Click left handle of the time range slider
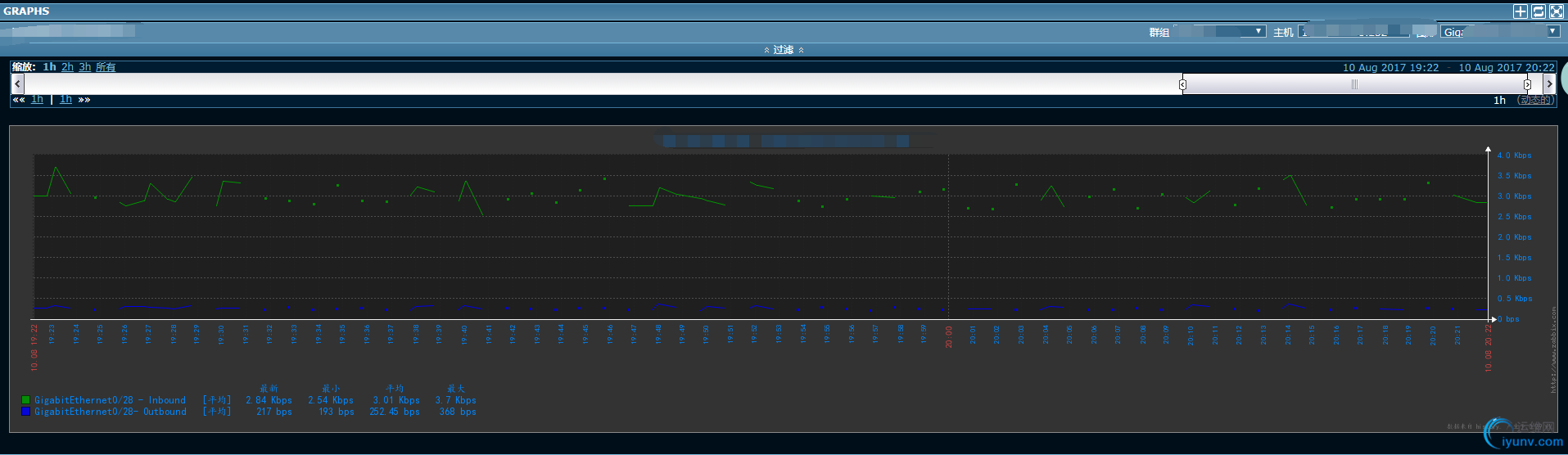 click(x=1182, y=84)
